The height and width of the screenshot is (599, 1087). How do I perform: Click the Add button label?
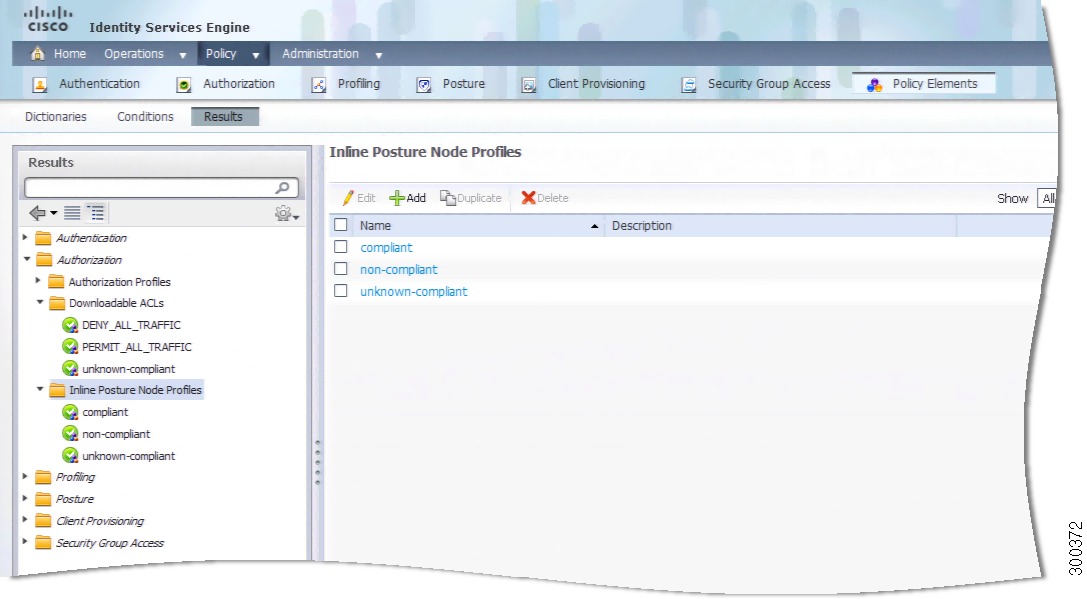coord(416,198)
